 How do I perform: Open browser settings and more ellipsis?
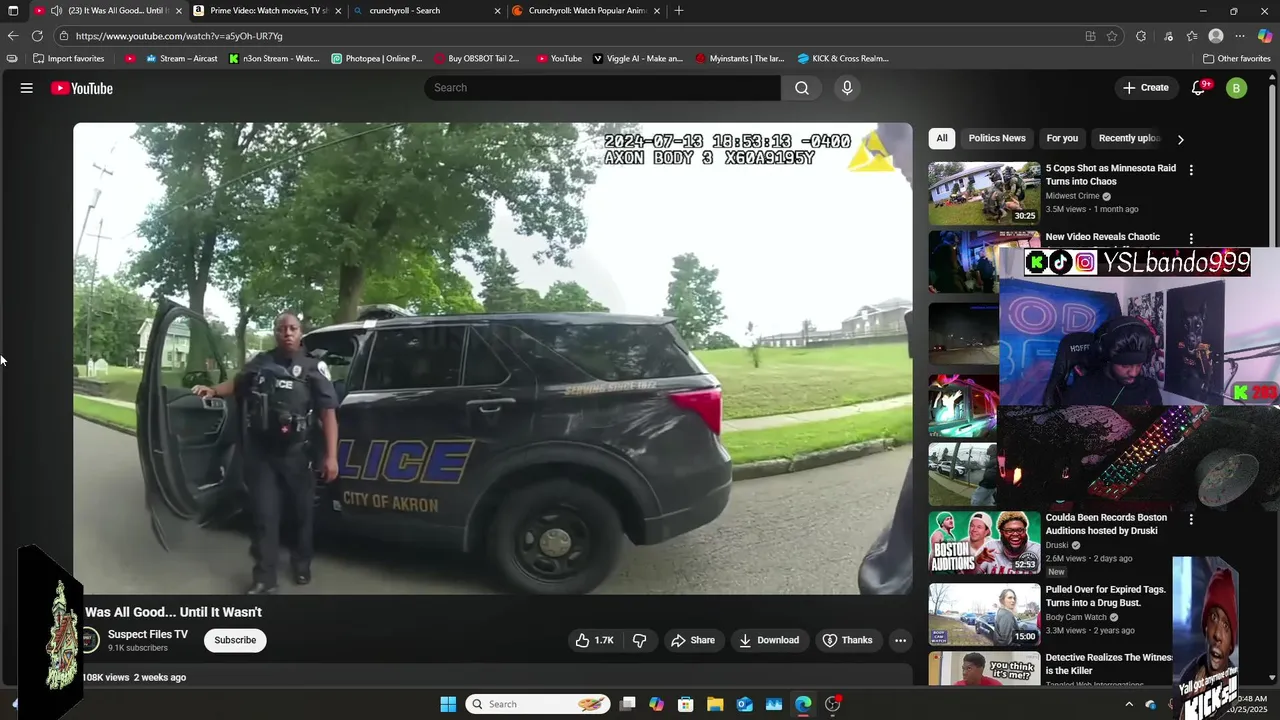[x=1240, y=36]
